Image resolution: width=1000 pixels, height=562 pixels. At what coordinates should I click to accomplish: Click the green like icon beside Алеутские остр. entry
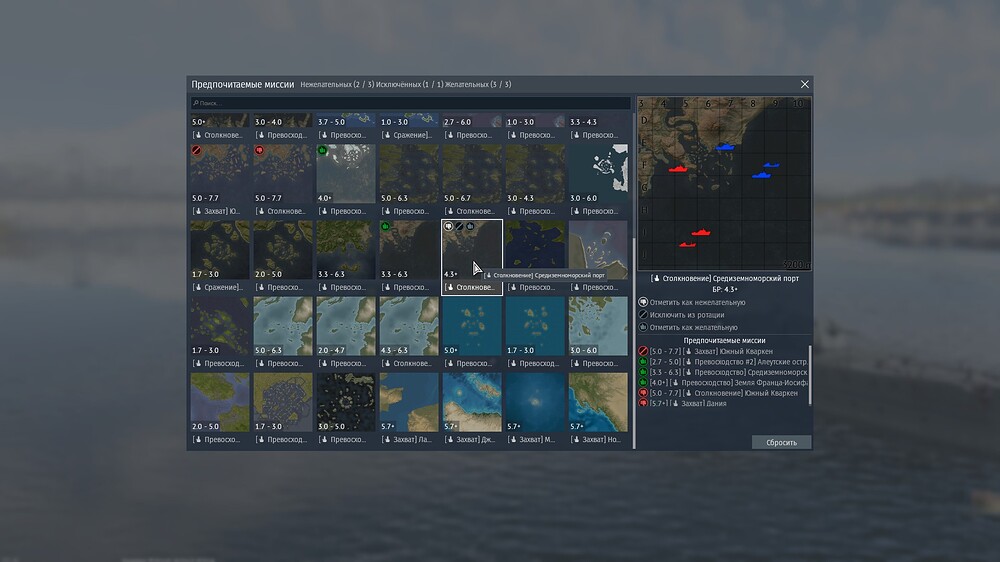[643, 362]
